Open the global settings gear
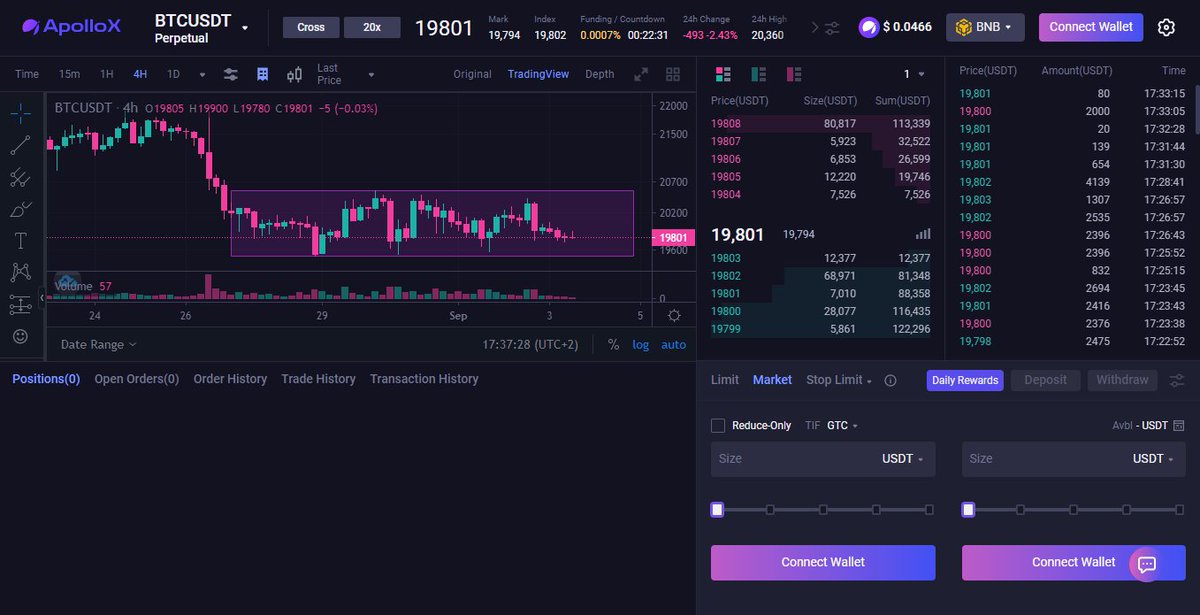The image size is (1200, 615). tap(1166, 27)
